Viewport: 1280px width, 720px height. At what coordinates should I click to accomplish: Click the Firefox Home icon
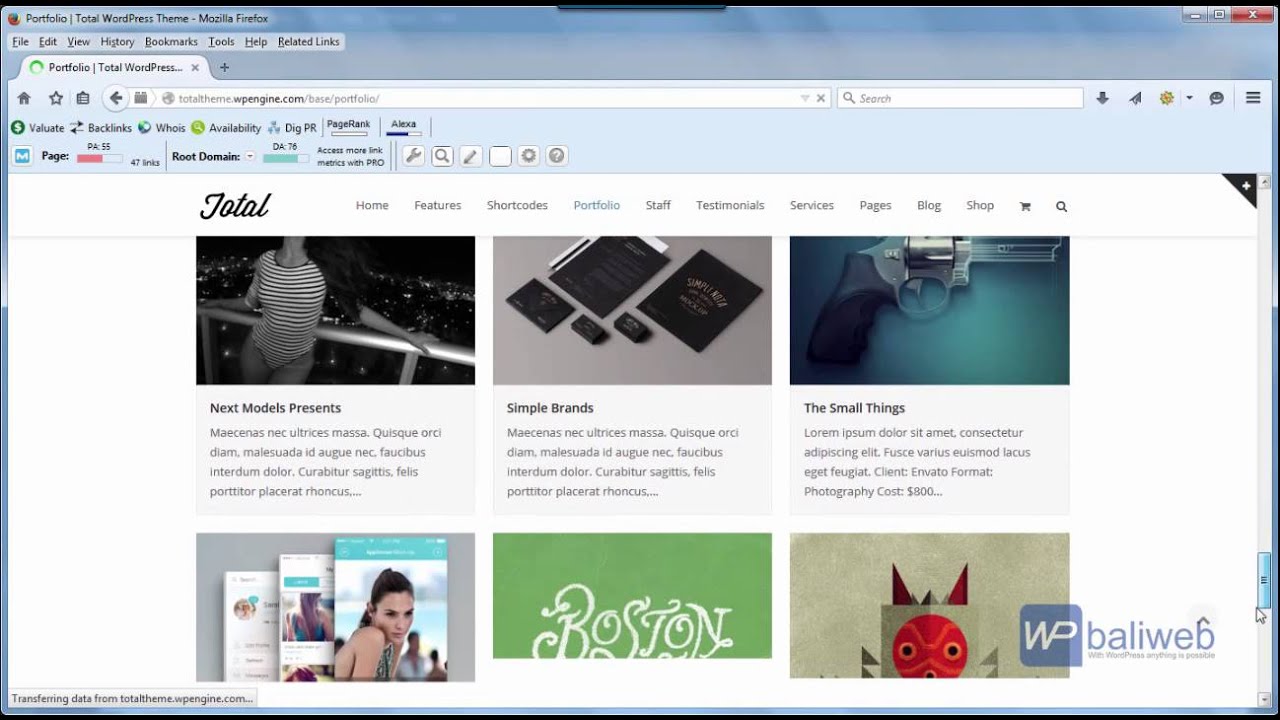(24, 98)
